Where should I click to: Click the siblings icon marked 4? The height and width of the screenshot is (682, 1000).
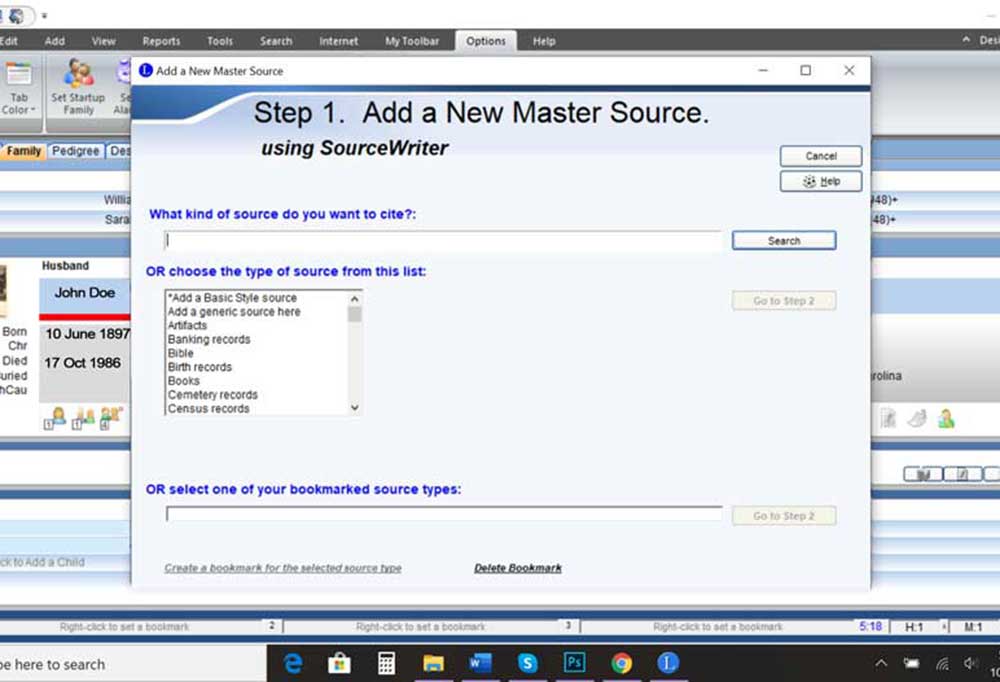pyautogui.click(x=111, y=419)
